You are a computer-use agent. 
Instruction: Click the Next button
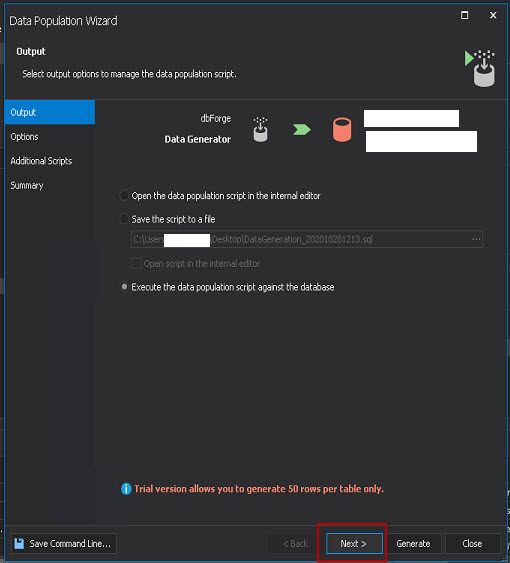tap(354, 544)
